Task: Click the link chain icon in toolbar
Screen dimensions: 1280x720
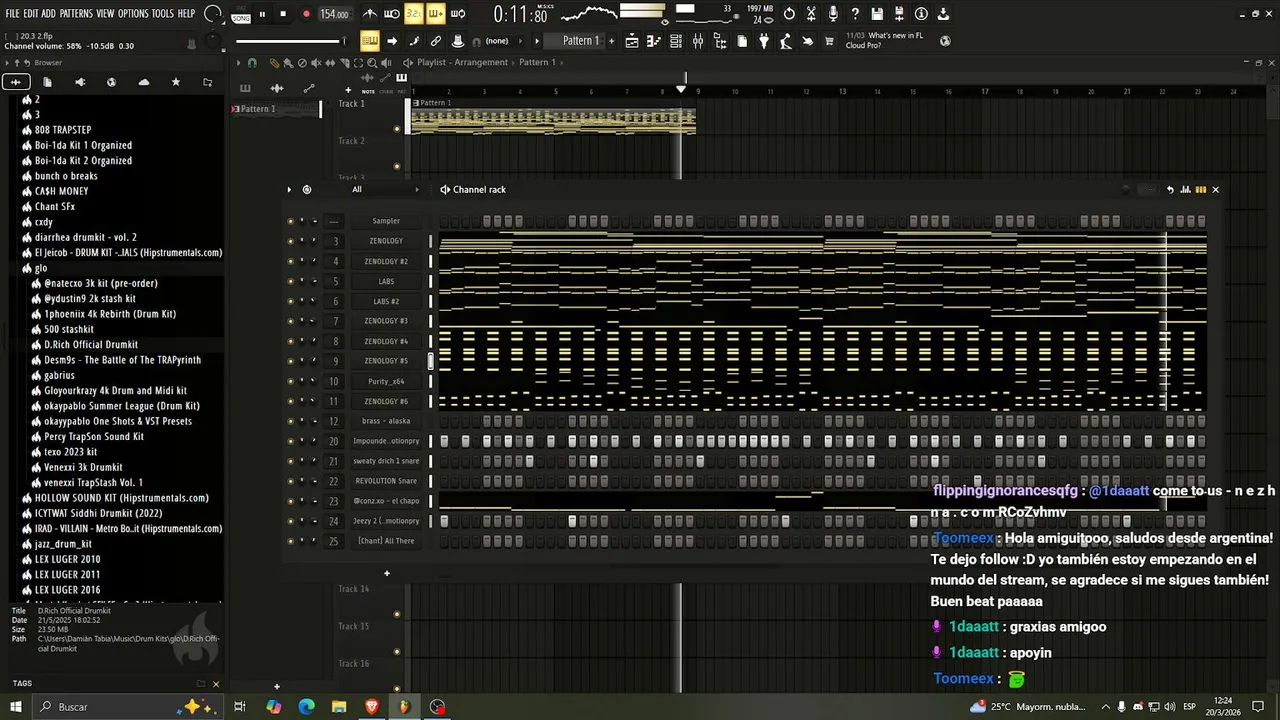Action: click(x=435, y=41)
